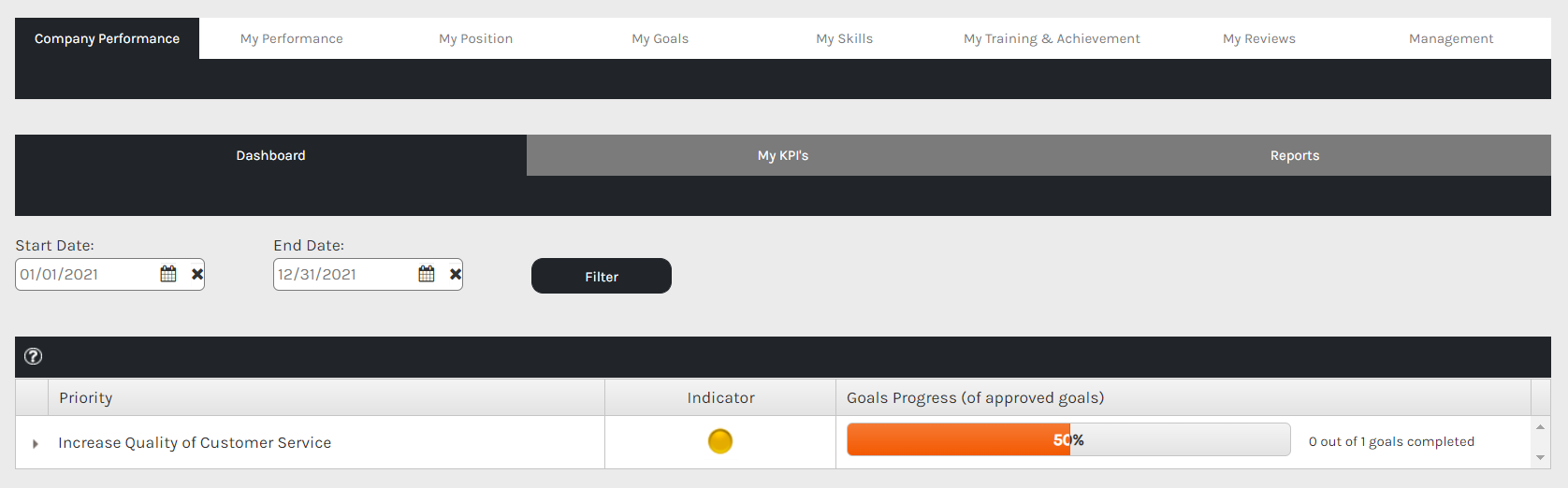The image size is (1568, 488).
Task: Switch to the My Performance tab
Action: (291, 38)
